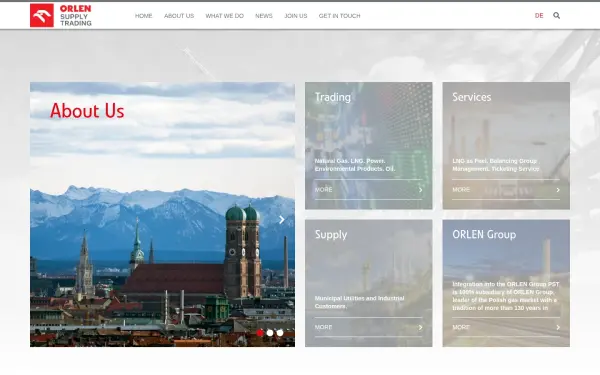
Task: Click MORE in the ORLEN Group card
Action: click(x=461, y=327)
